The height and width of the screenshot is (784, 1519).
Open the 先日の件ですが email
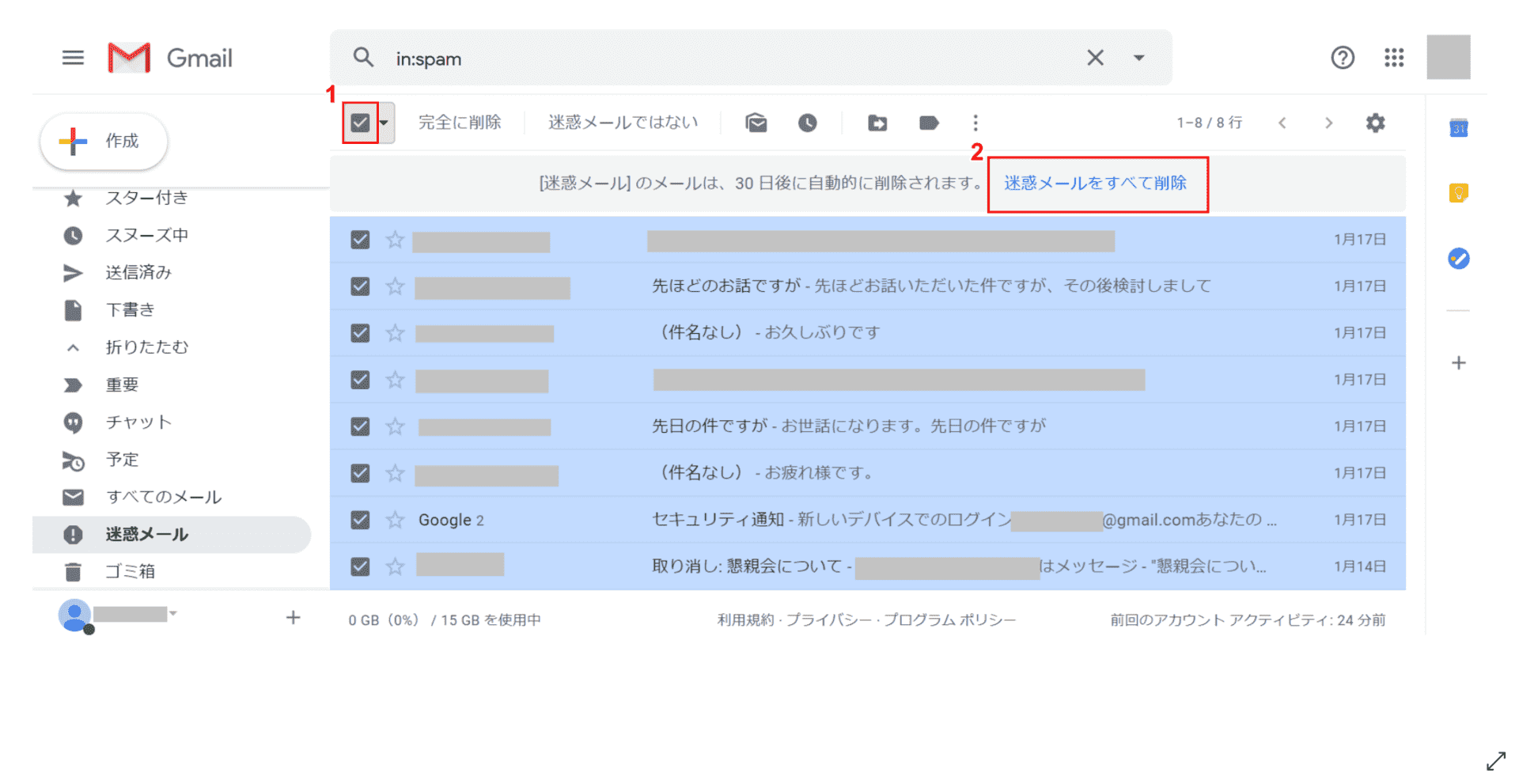(868, 426)
